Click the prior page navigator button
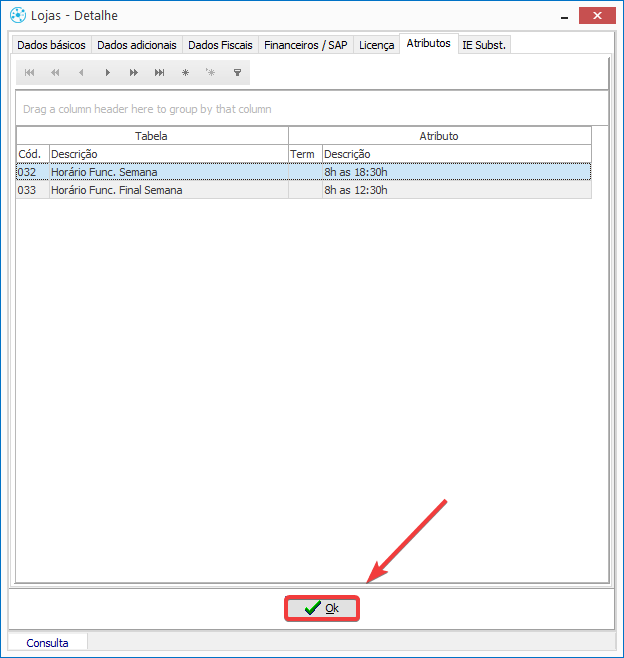This screenshot has height=658, width=624. (x=55, y=73)
